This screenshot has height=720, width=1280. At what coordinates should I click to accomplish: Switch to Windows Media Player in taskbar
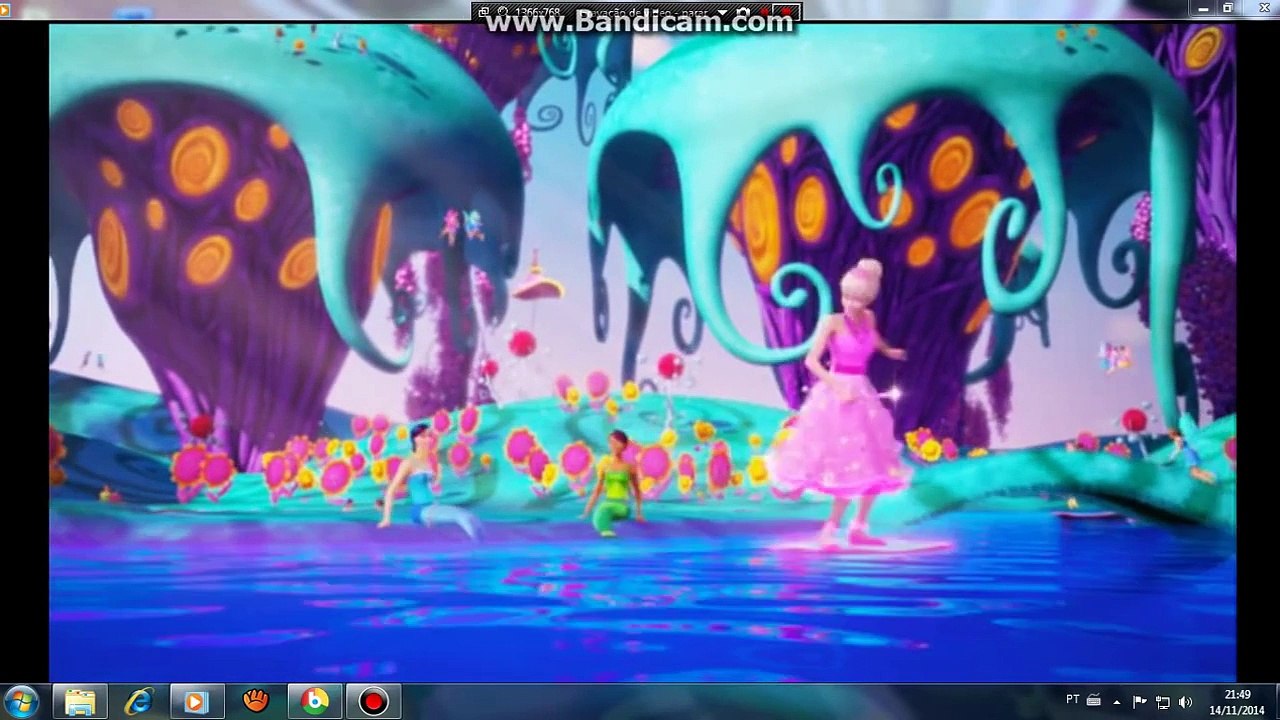[x=196, y=702]
